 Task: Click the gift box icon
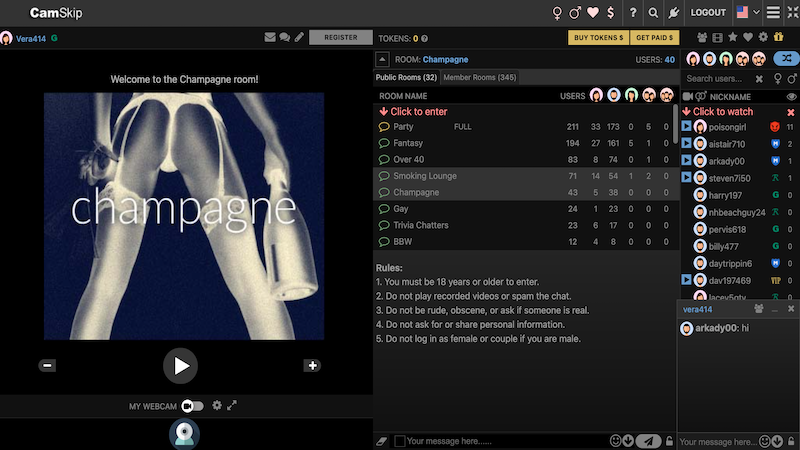click(x=778, y=37)
